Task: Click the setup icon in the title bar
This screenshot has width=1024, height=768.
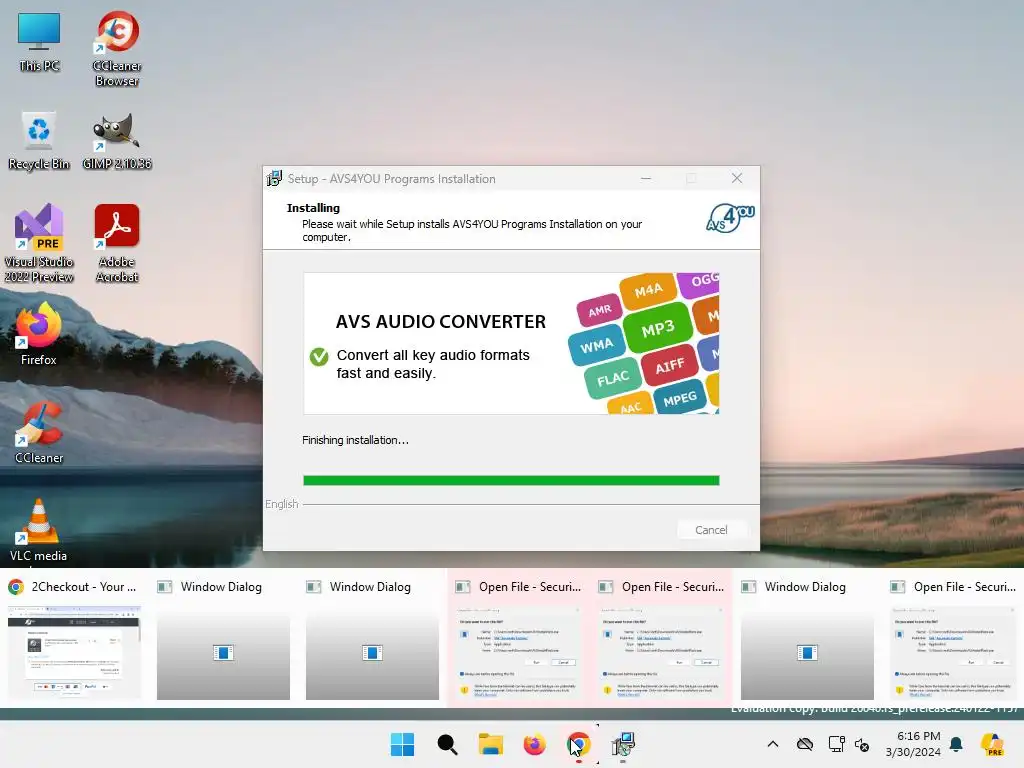Action: click(274, 178)
